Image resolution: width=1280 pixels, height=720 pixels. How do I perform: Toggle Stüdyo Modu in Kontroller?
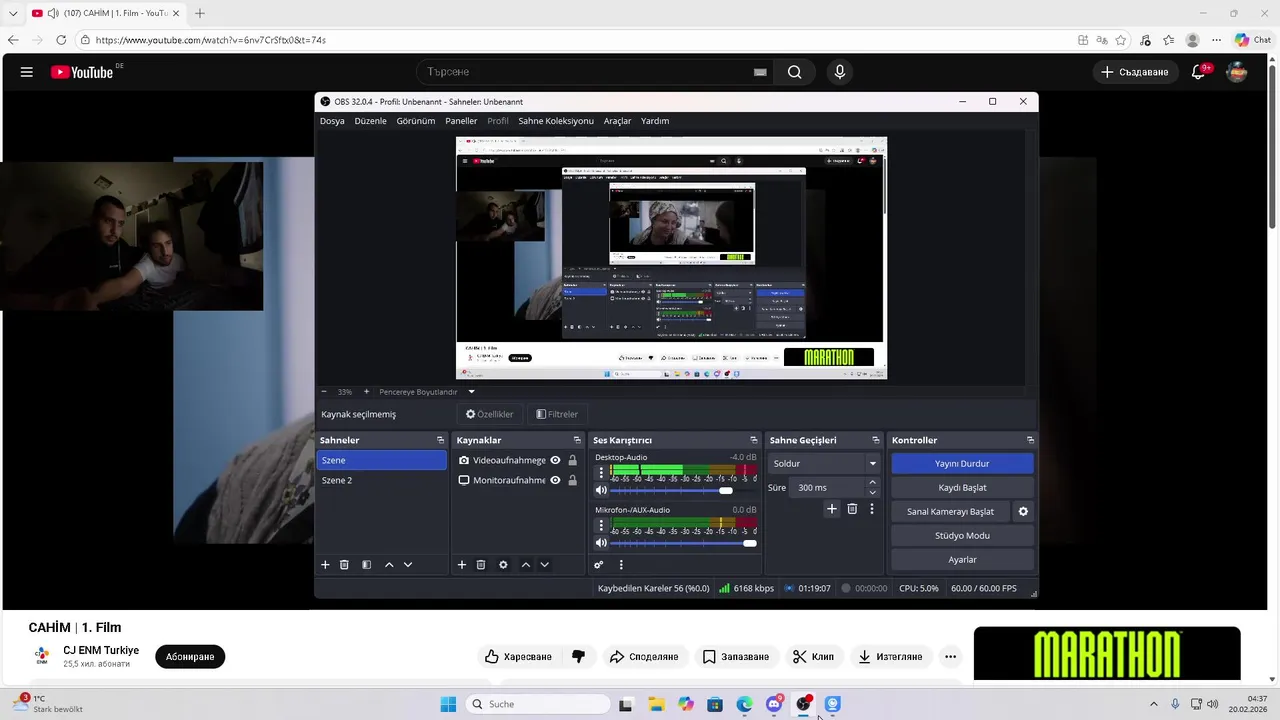962,536
